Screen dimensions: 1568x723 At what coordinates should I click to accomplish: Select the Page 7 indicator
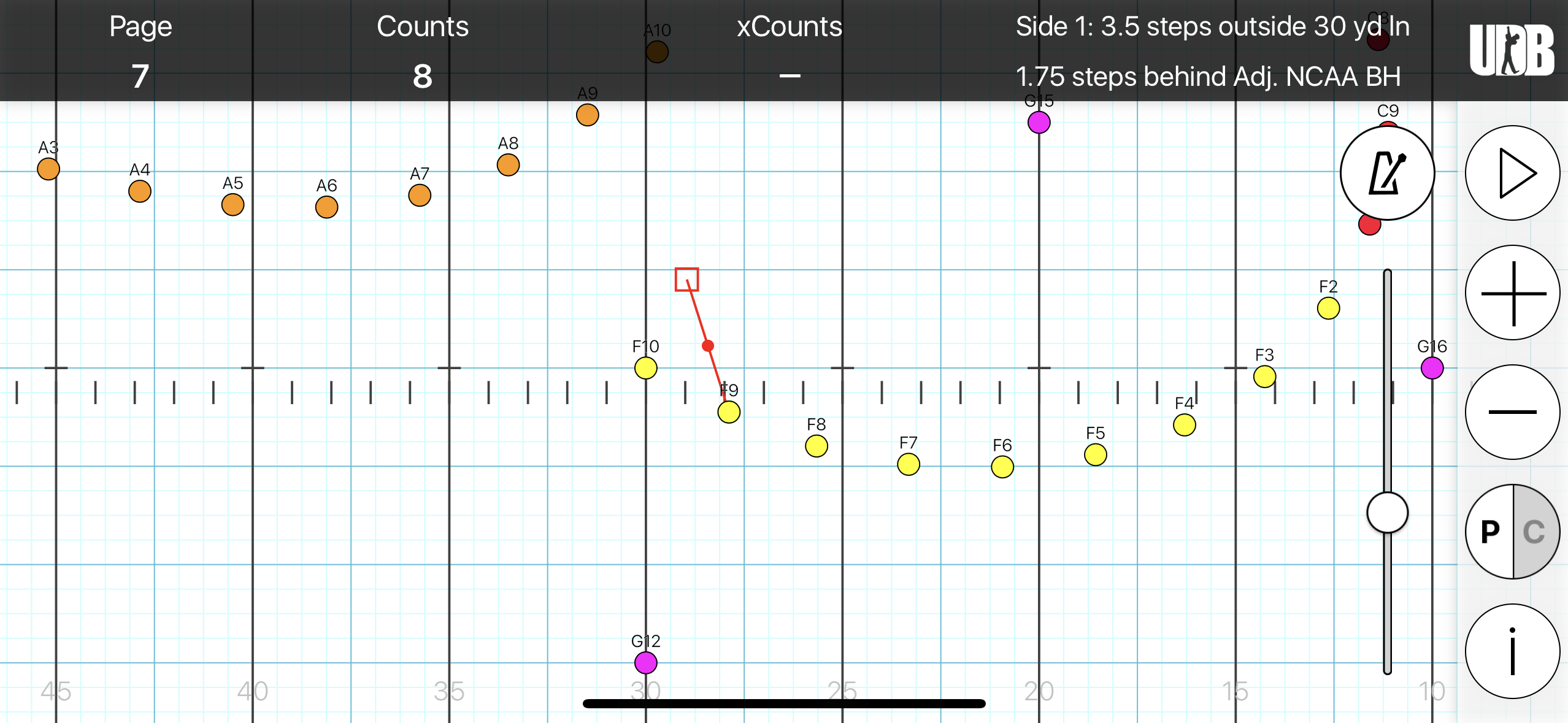140,52
